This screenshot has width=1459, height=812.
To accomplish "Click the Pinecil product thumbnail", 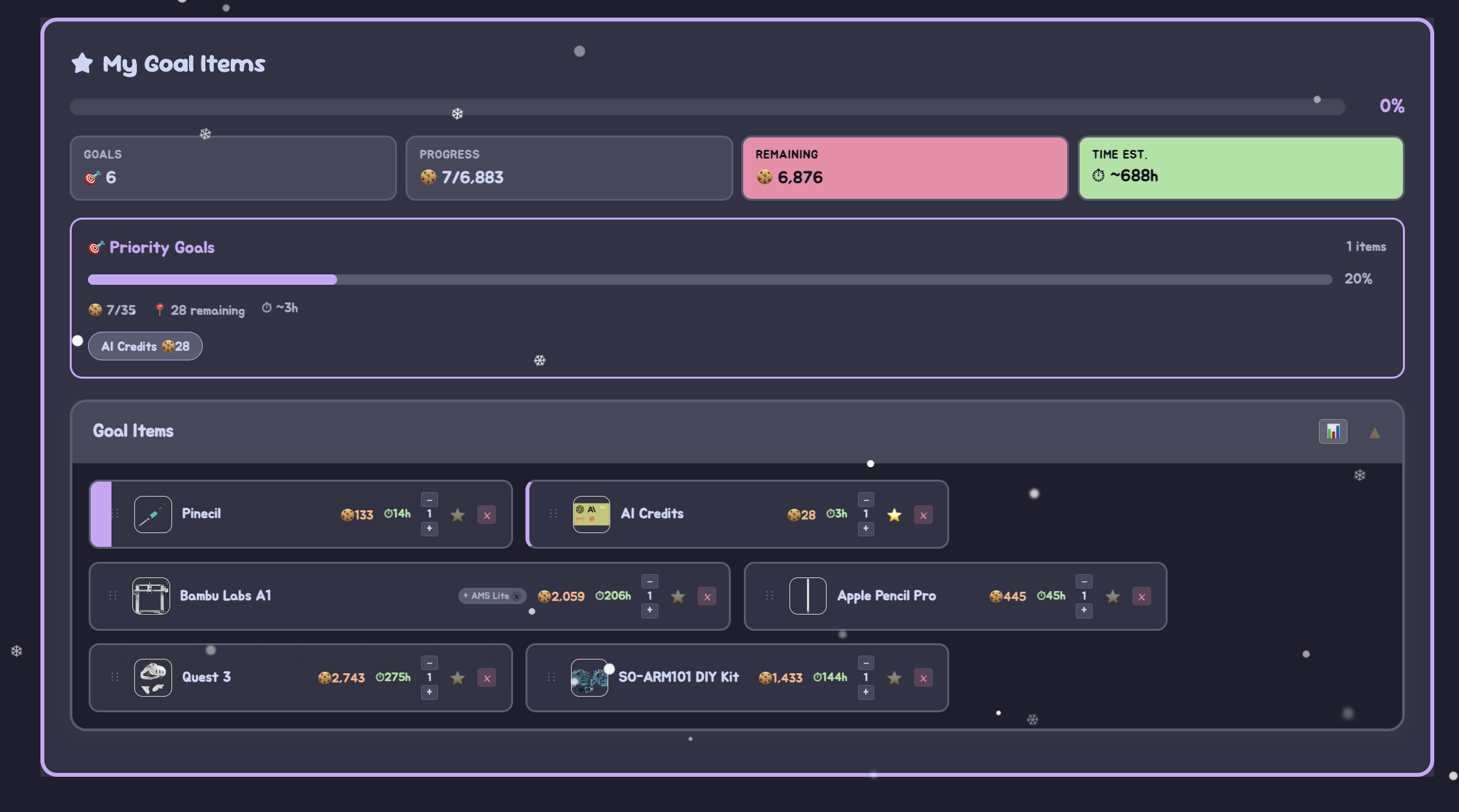I will click(153, 514).
